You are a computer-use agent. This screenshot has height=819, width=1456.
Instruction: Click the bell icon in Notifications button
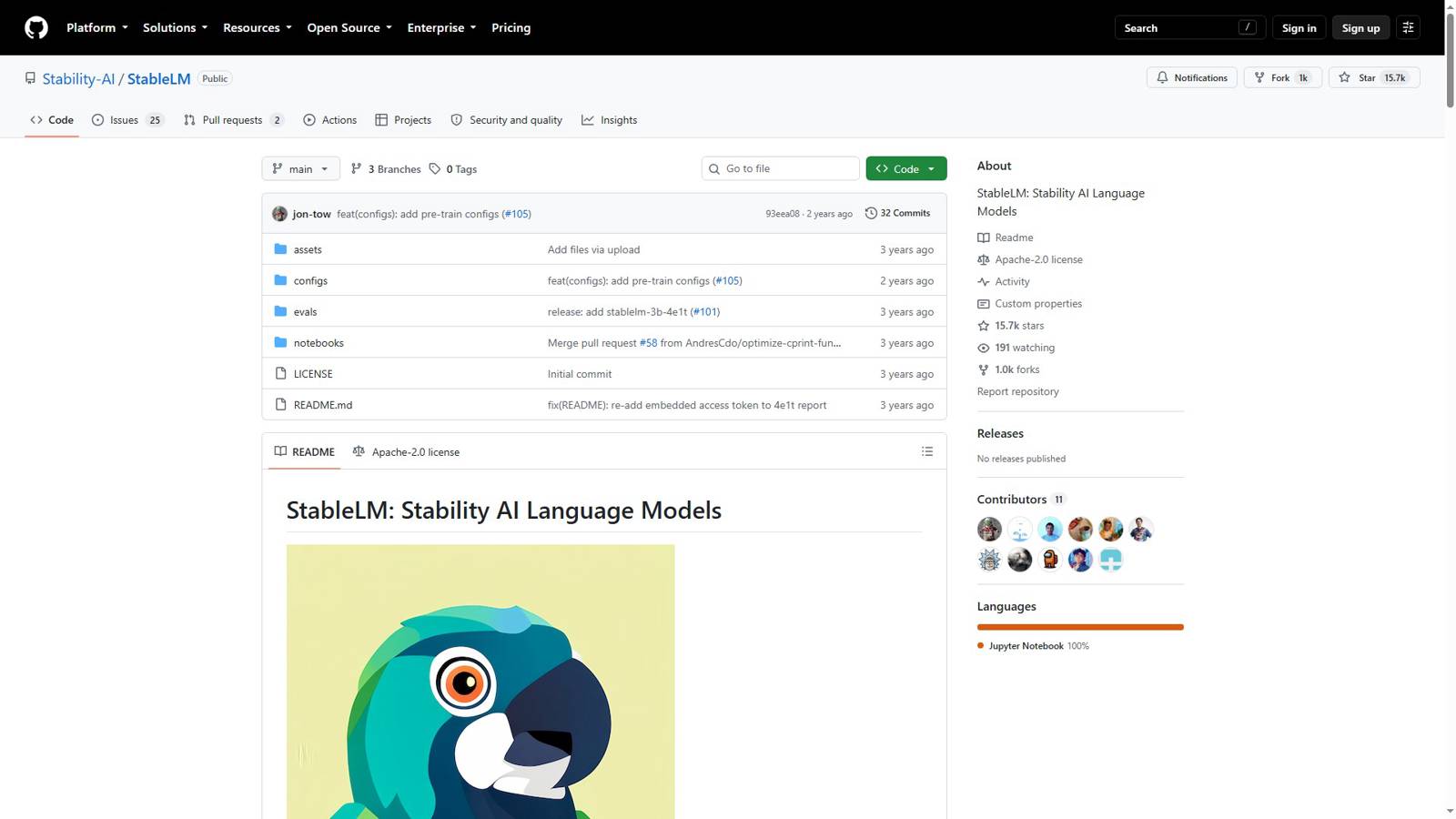click(1162, 77)
